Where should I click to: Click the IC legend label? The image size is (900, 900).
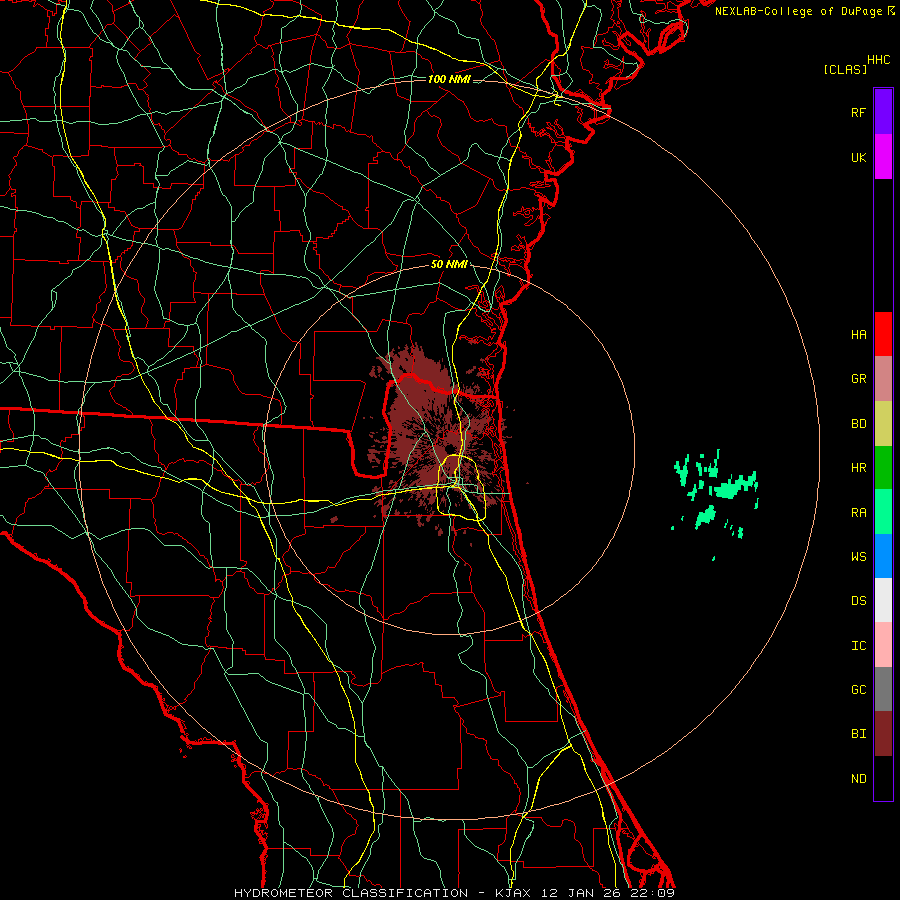coord(858,646)
